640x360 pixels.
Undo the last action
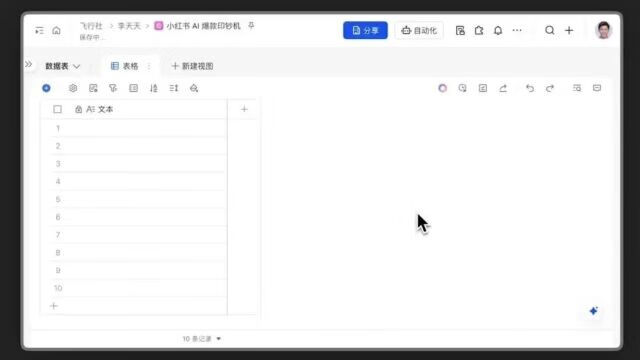[530, 88]
